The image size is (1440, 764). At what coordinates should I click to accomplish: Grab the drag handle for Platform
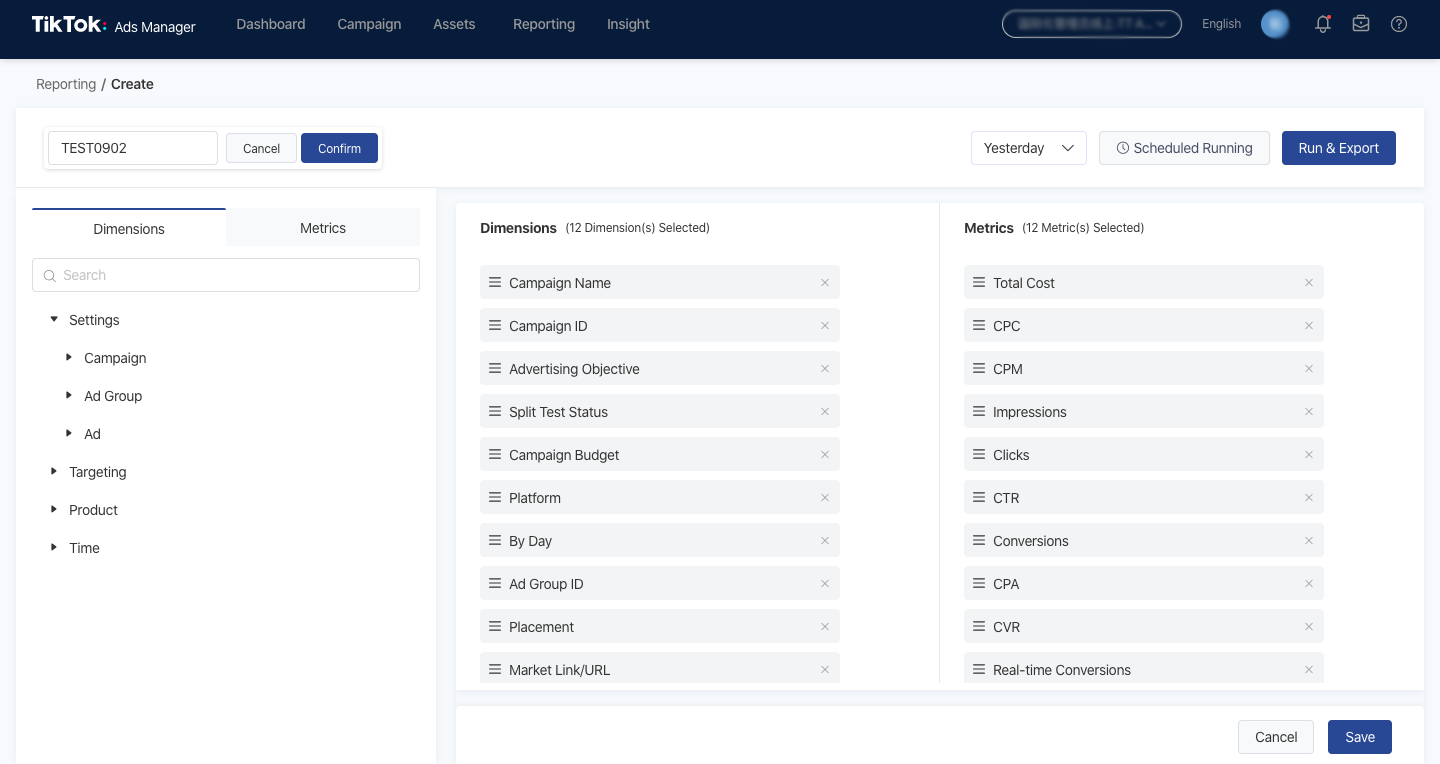(495, 497)
